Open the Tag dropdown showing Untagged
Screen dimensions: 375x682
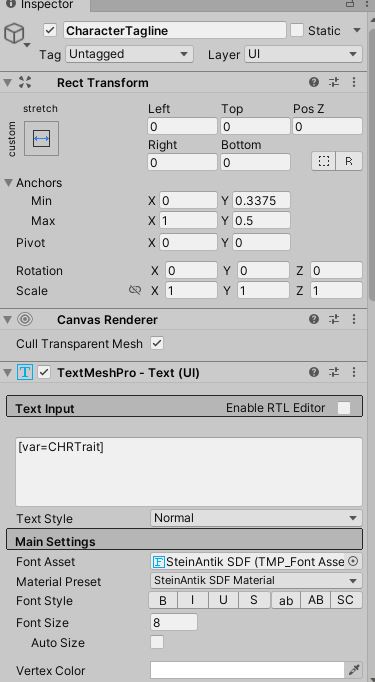pyautogui.click(x=130, y=54)
